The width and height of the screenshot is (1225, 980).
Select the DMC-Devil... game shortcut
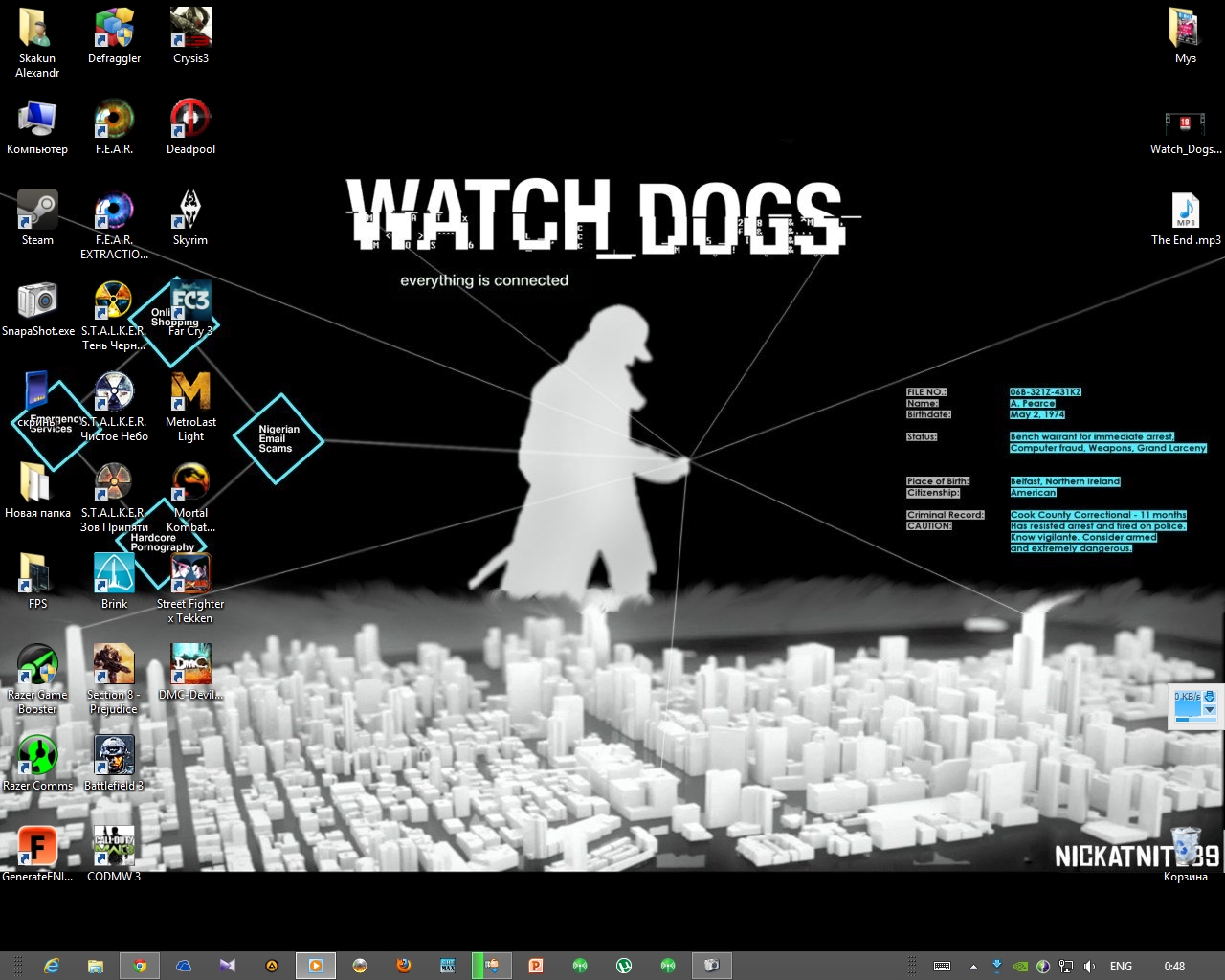pos(190,673)
